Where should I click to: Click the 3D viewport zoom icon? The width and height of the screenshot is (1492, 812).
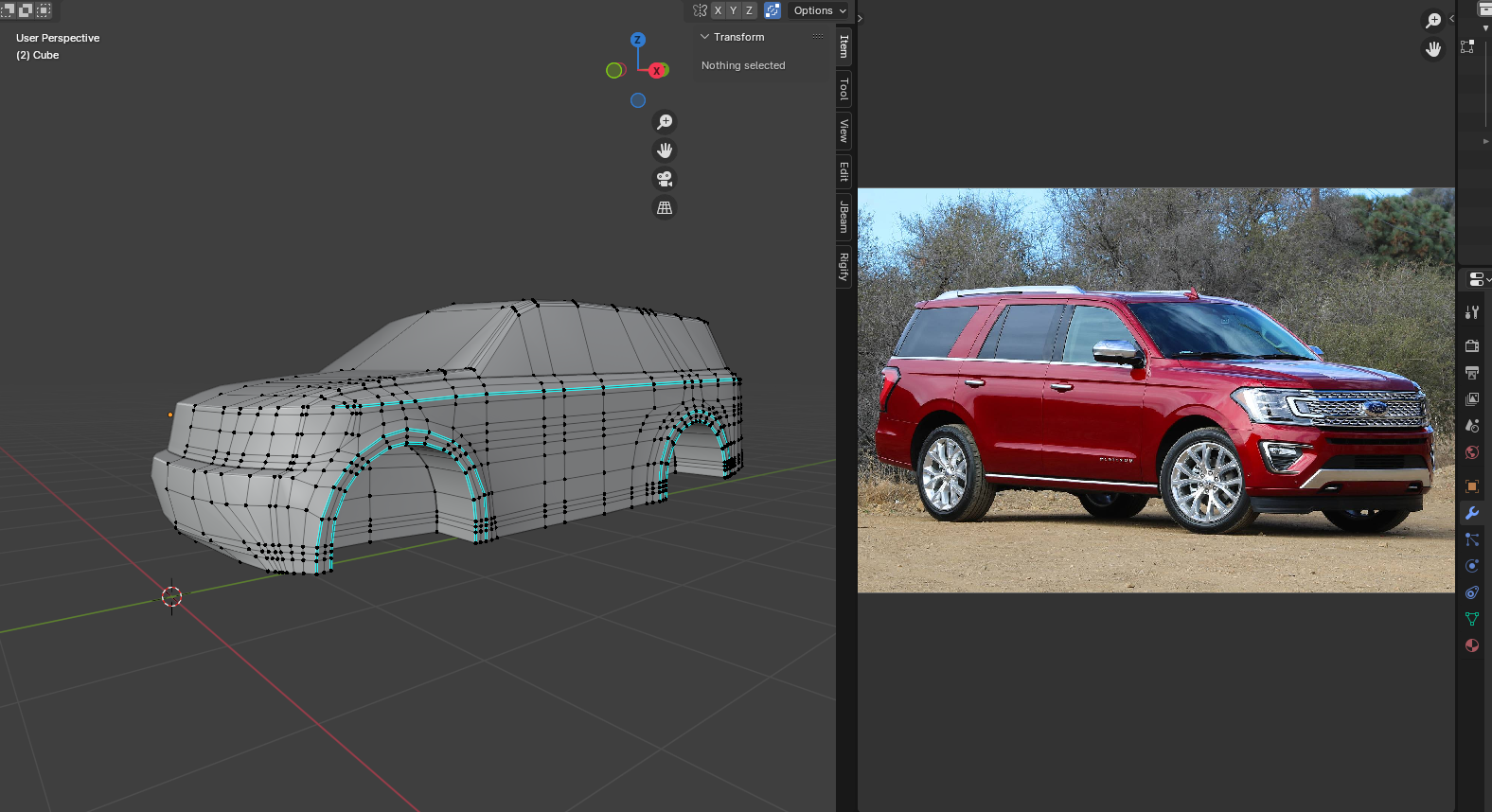665,122
